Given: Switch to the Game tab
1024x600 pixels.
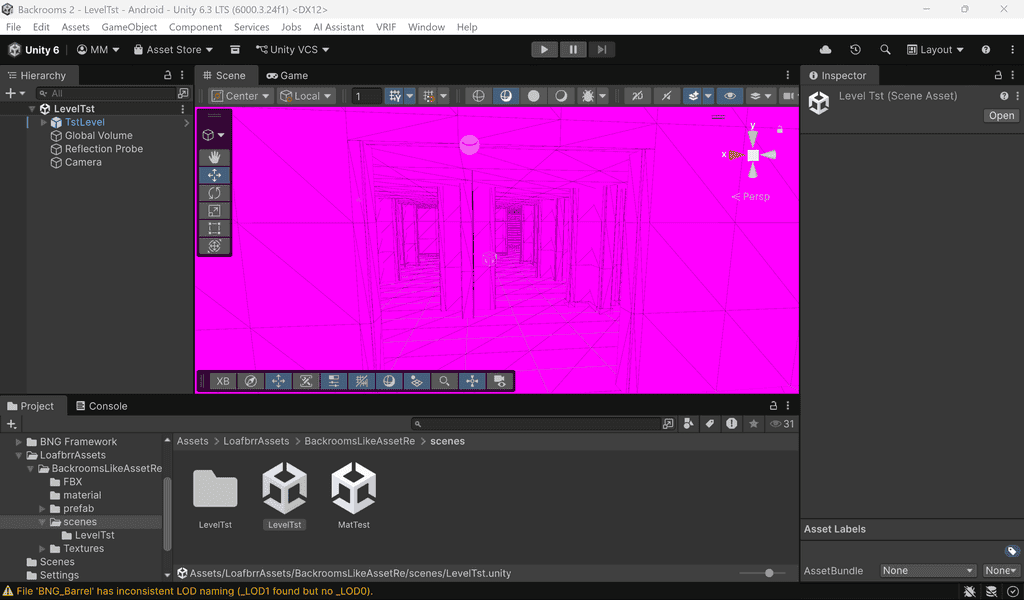Looking at the screenshot, I should coord(287,76).
